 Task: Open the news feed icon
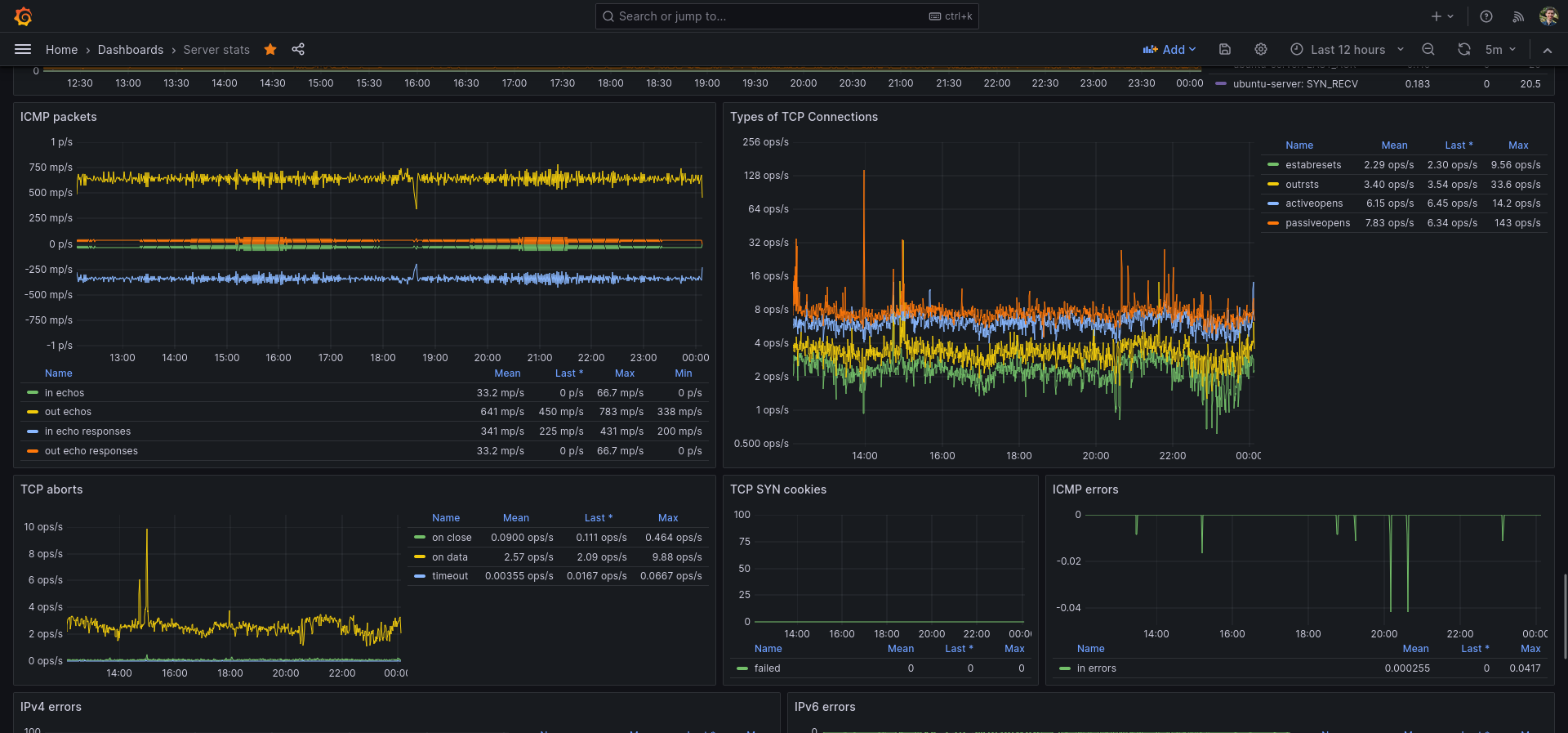coord(1518,16)
